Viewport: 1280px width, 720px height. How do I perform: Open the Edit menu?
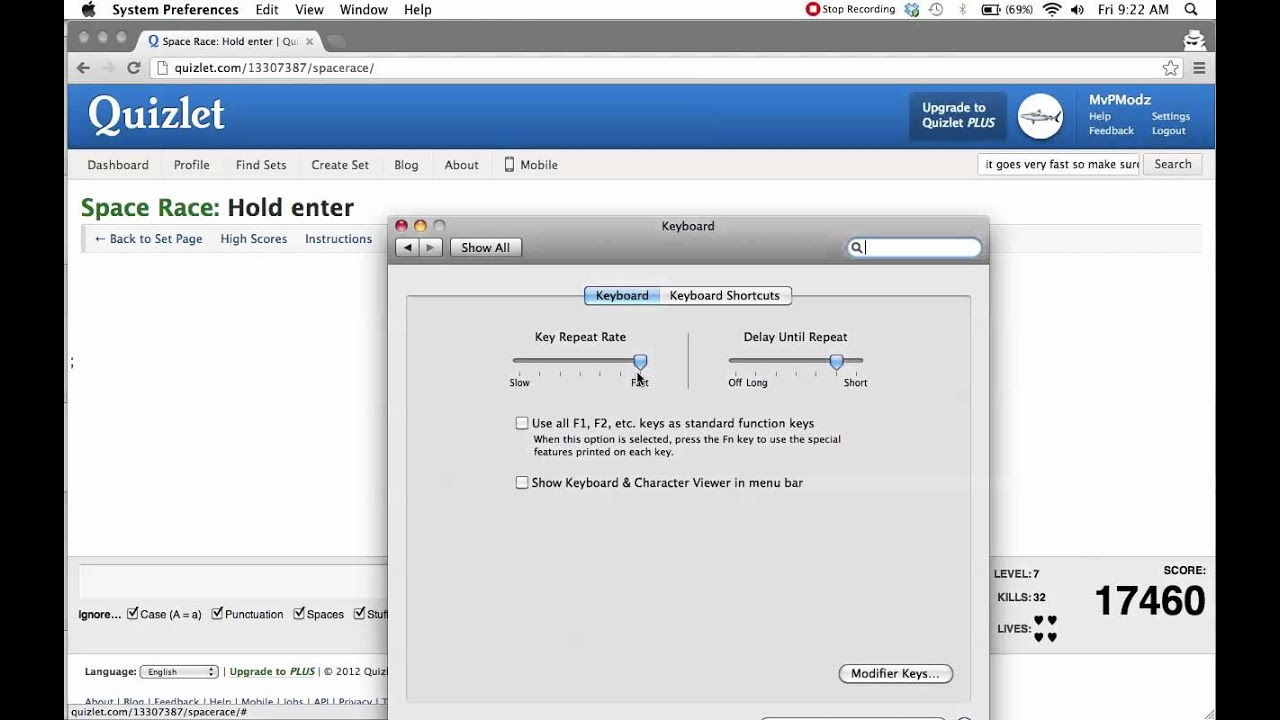(267, 10)
